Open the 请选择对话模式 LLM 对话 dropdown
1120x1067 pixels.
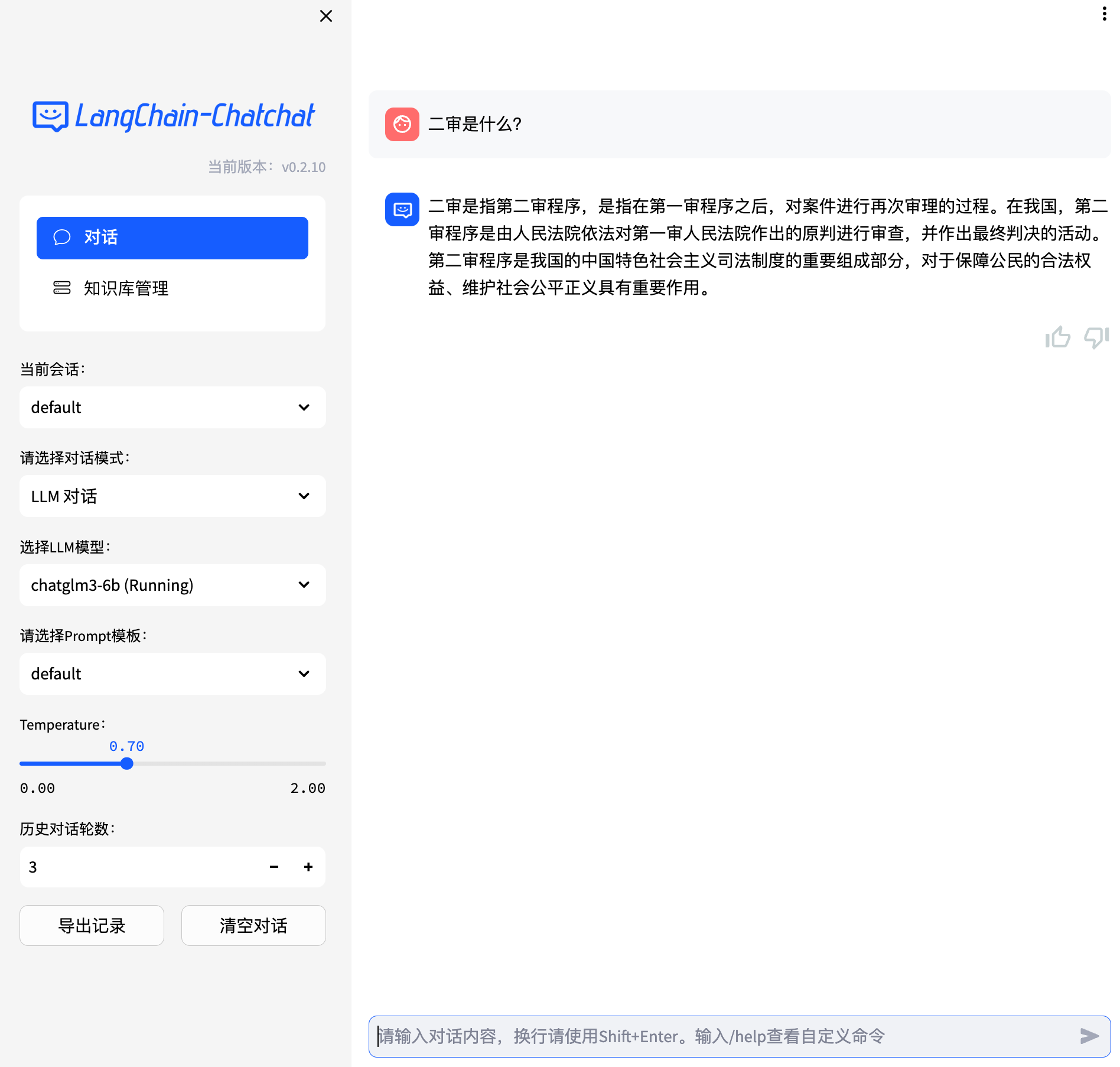click(172, 496)
